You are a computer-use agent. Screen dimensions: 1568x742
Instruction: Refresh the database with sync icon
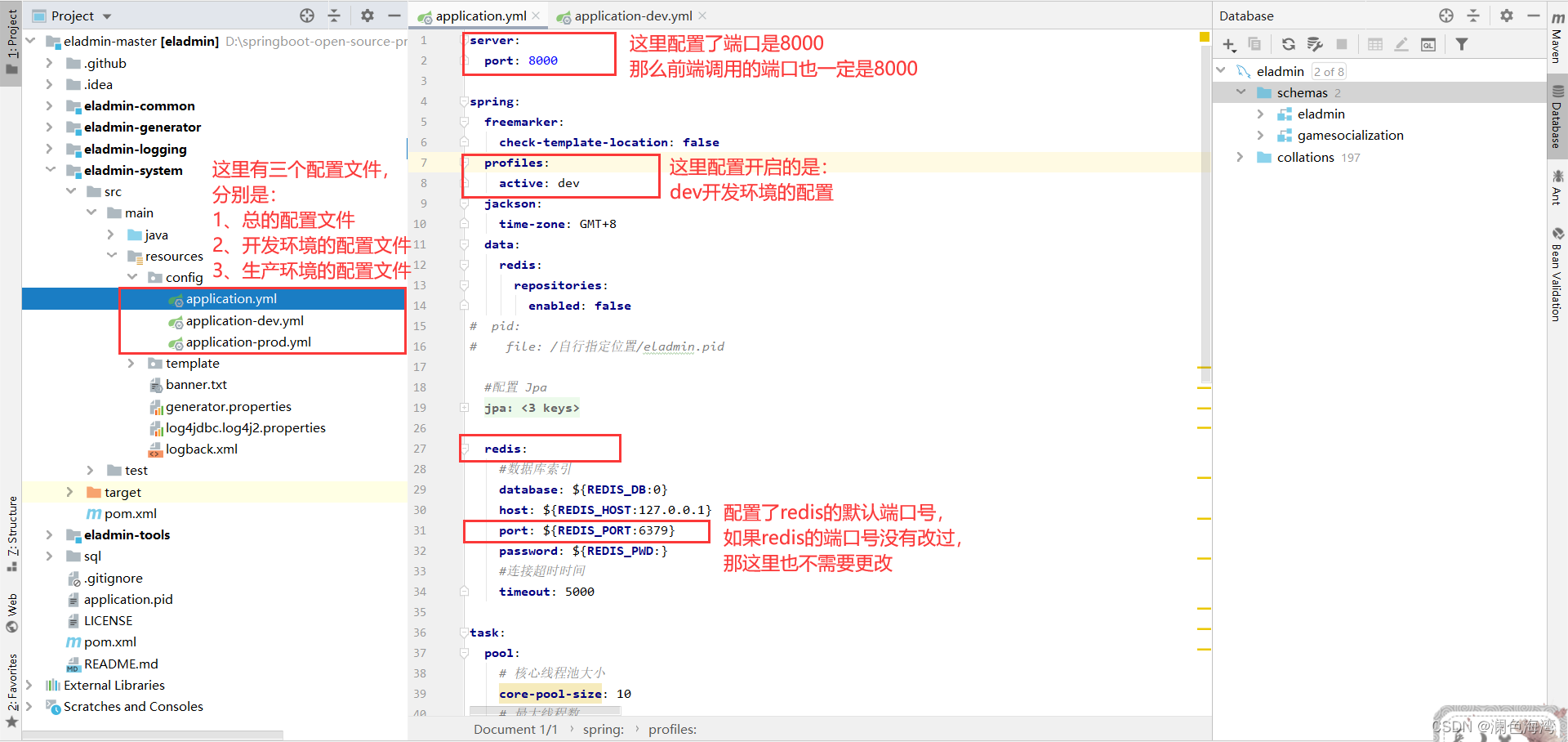pos(1289,44)
